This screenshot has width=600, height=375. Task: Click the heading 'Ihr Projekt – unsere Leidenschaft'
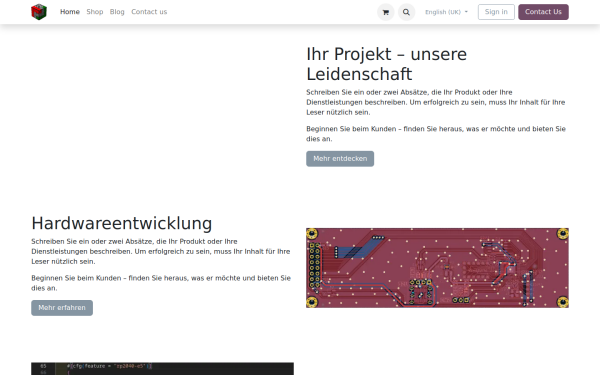[x=386, y=64]
